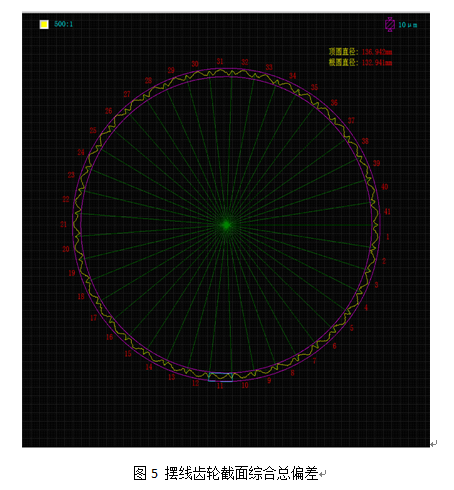Viewport: 454px width, 490px height.
Task: Click tooth number 41 label
Action: pyautogui.click(x=387, y=211)
